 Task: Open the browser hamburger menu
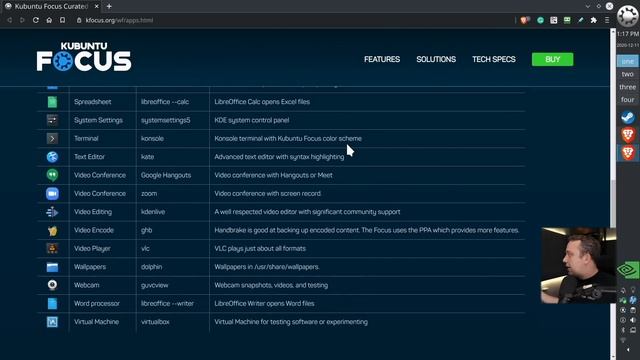607,20
